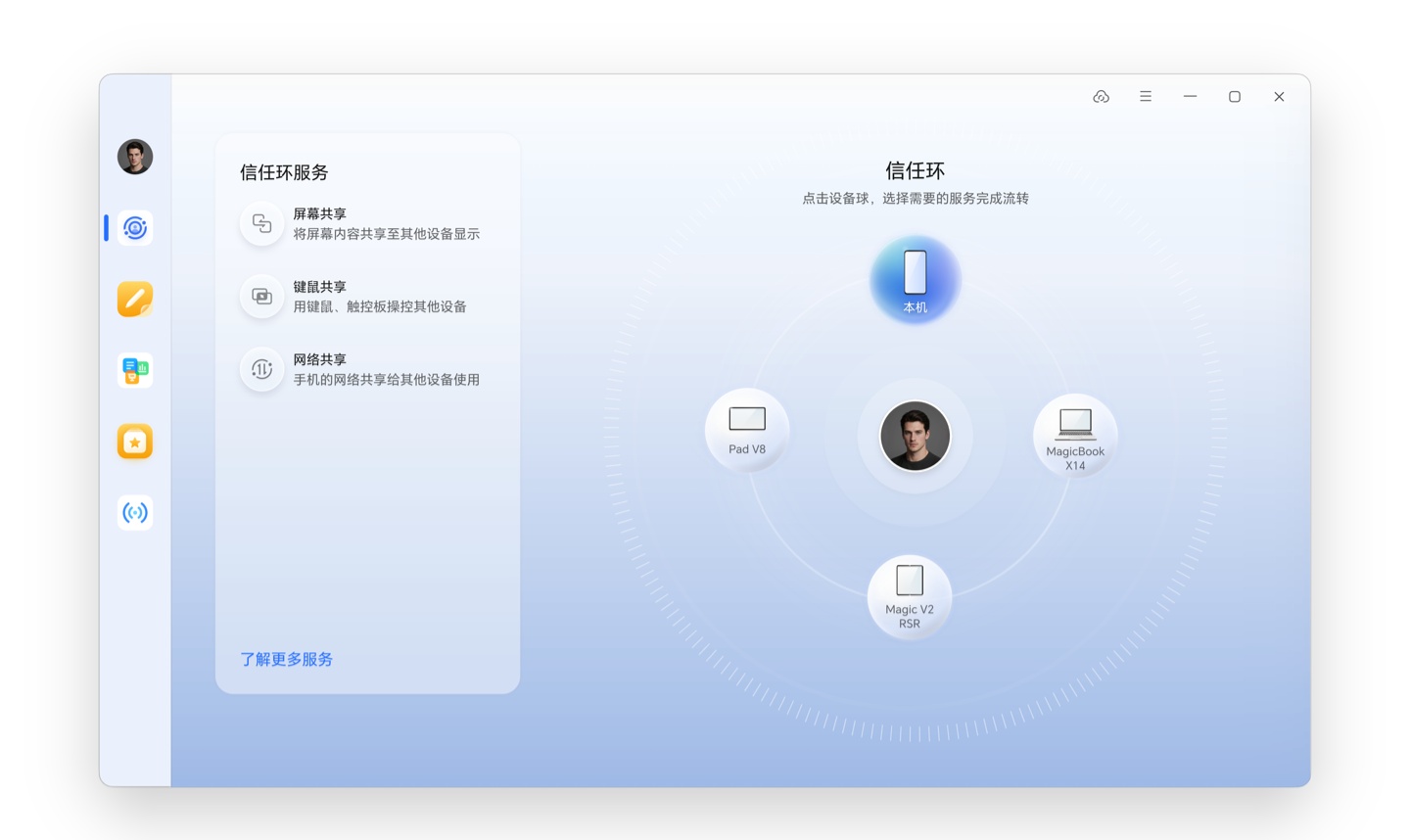Click the user profile avatar in the sidebar
This screenshot has width=1410, height=840.
[135, 157]
